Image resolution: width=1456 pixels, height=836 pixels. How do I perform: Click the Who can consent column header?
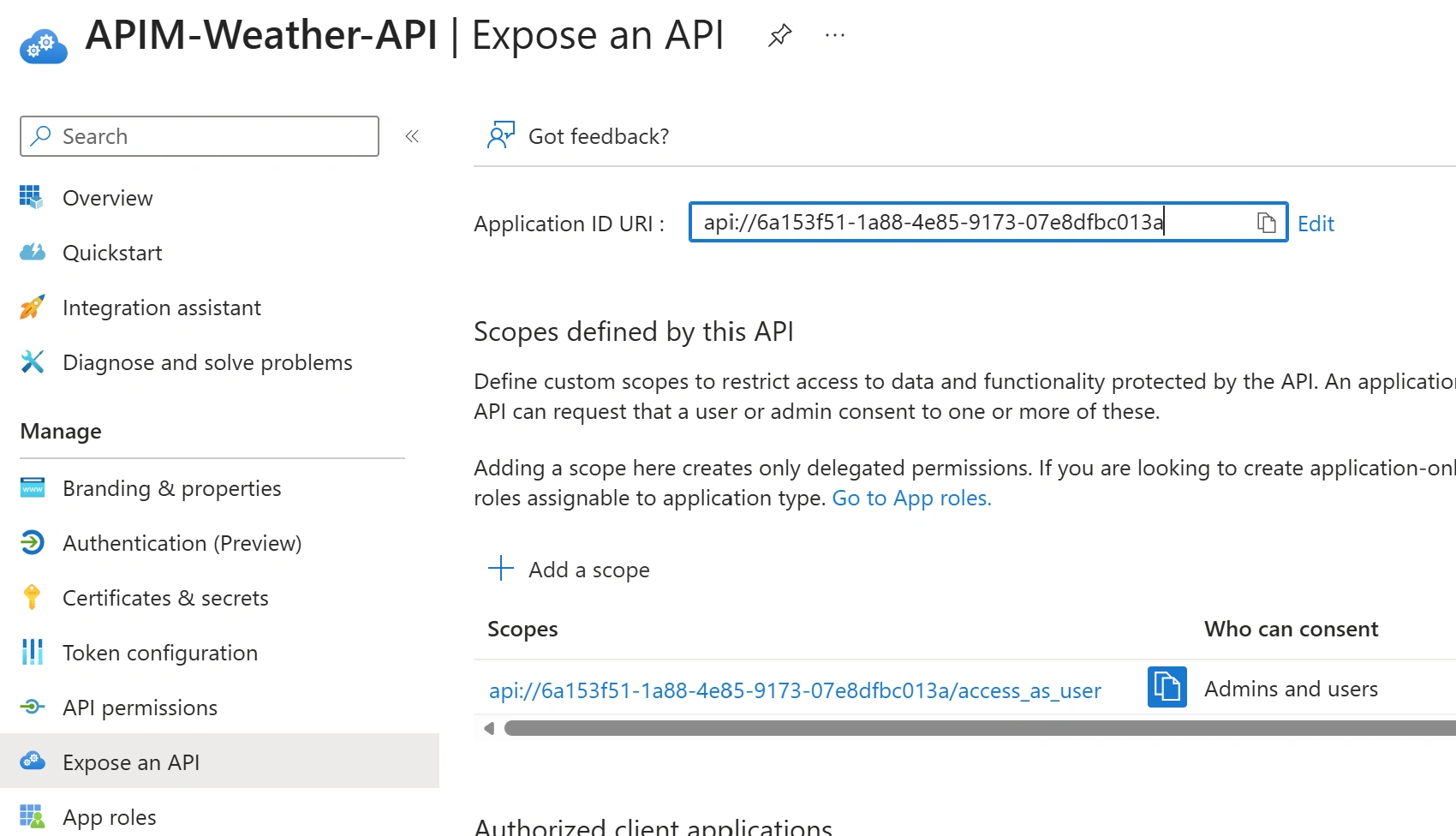click(1291, 629)
